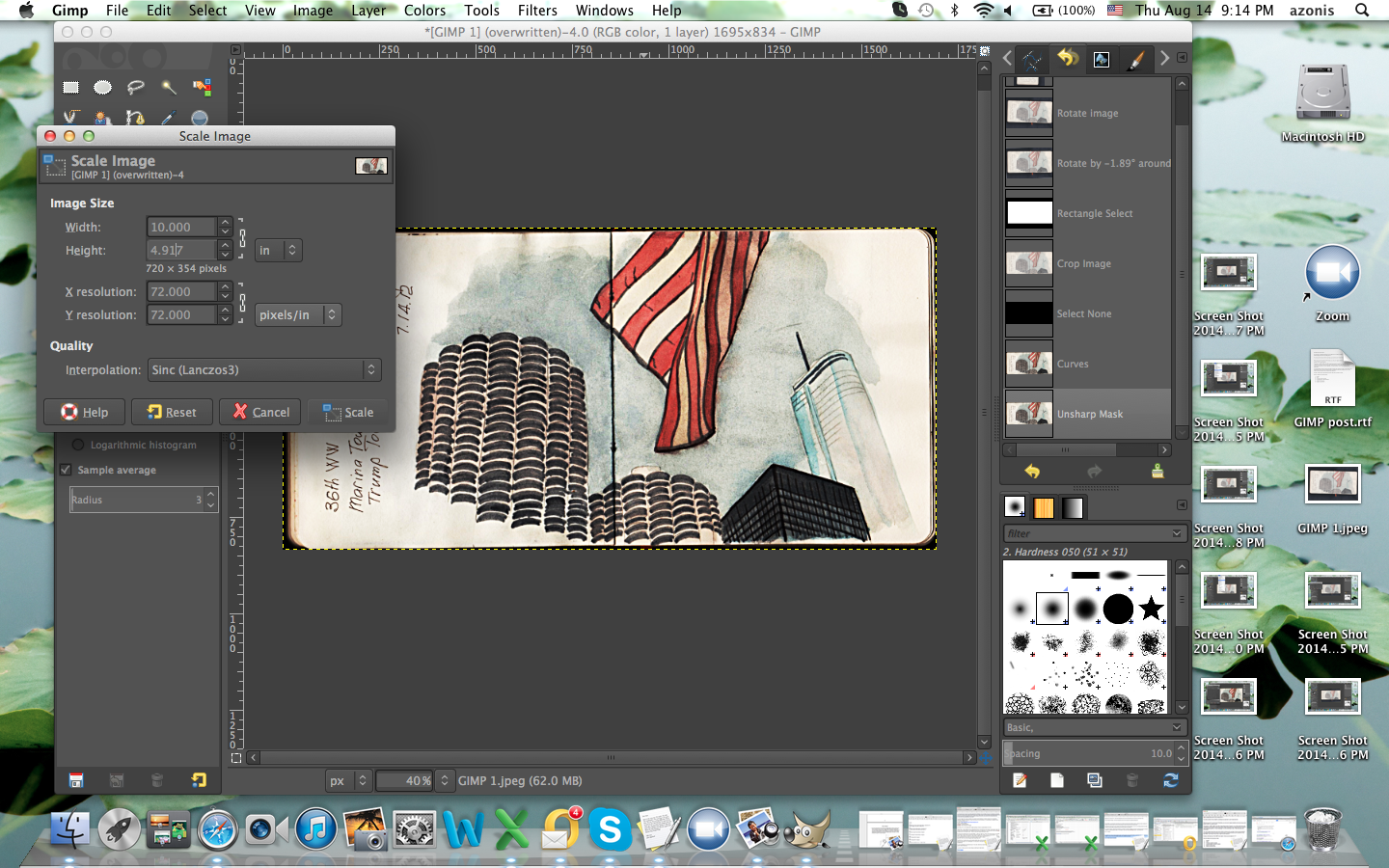Click the Edit brush icon

tap(1020, 780)
